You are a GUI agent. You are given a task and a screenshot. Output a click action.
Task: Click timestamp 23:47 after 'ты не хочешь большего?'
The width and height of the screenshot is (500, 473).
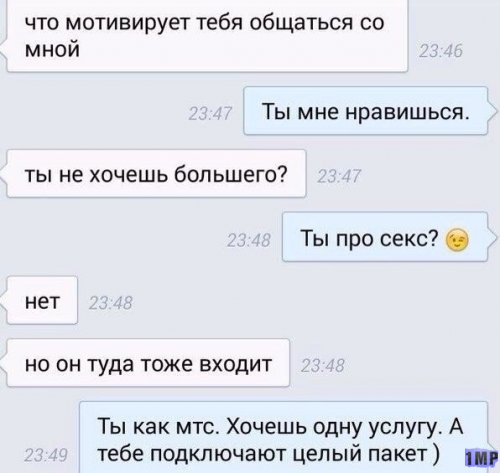click(x=339, y=177)
